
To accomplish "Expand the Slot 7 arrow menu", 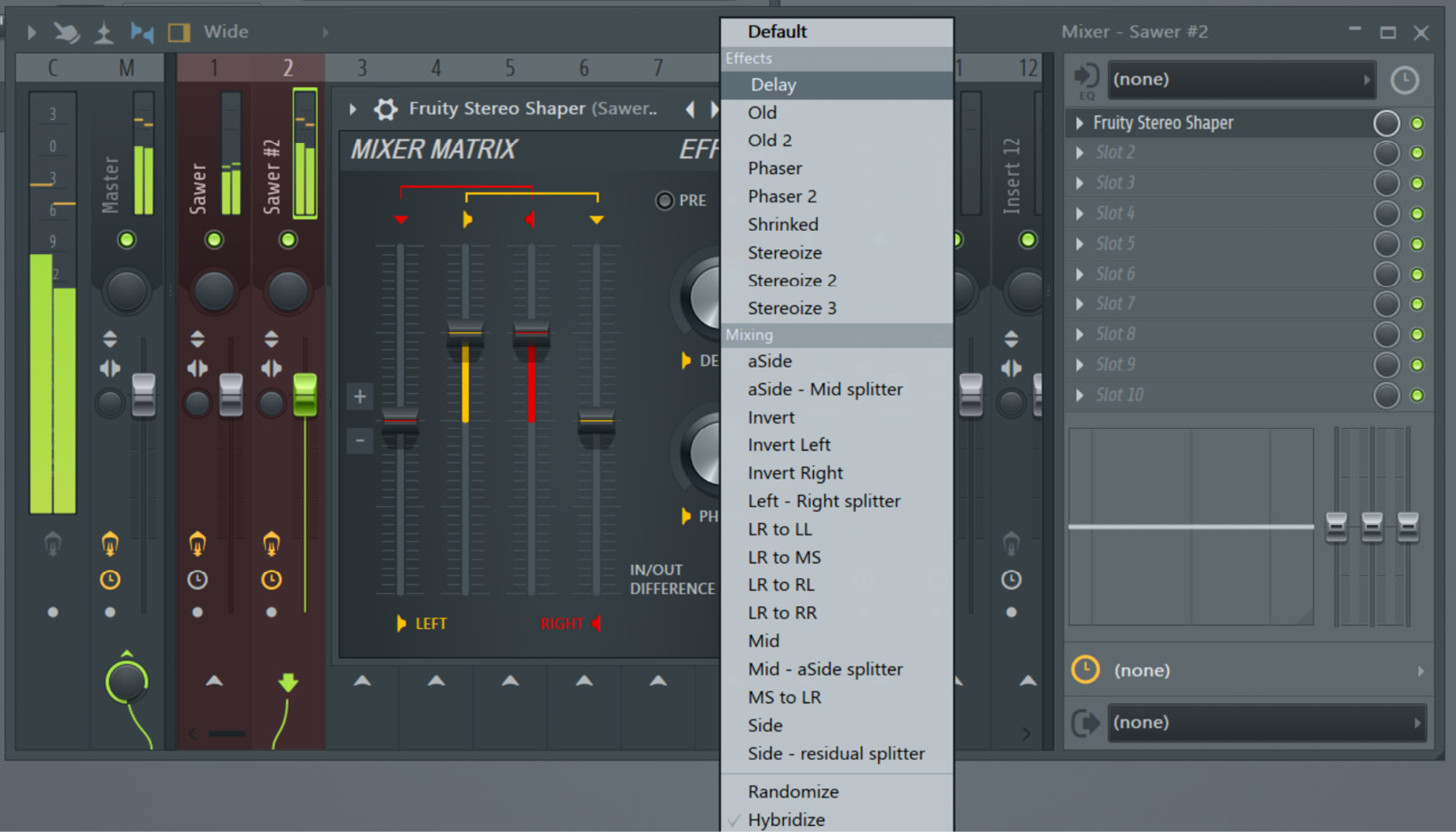I will pyautogui.click(x=1080, y=305).
